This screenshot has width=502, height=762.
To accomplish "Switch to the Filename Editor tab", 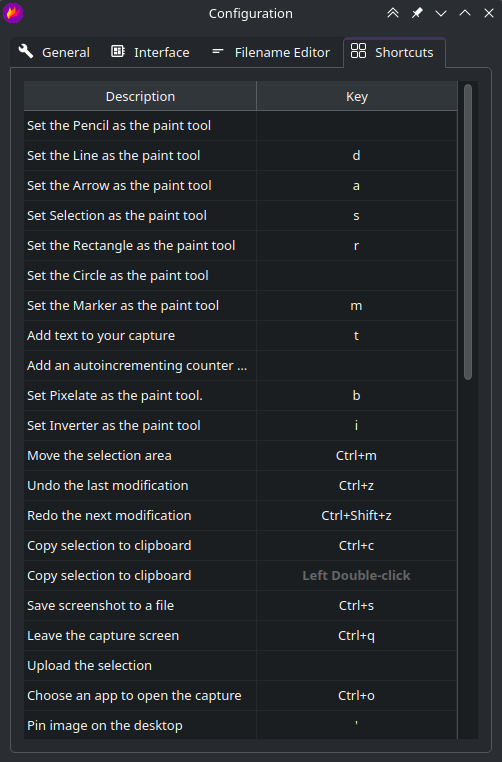I will (x=271, y=52).
